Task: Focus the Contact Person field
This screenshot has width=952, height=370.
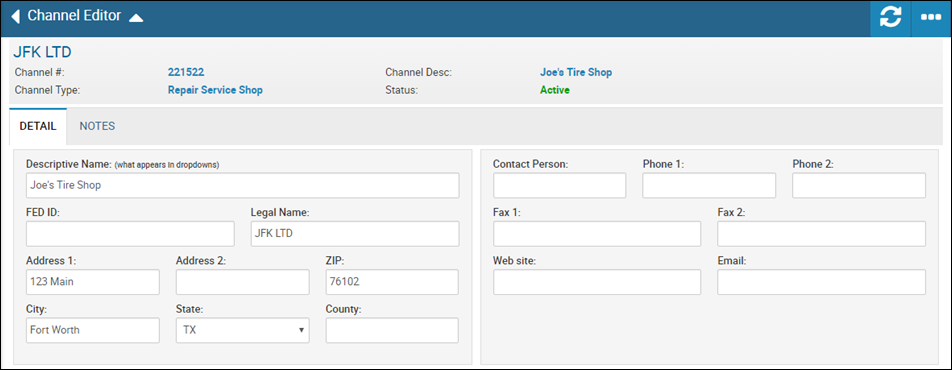Action: point(559,185)
